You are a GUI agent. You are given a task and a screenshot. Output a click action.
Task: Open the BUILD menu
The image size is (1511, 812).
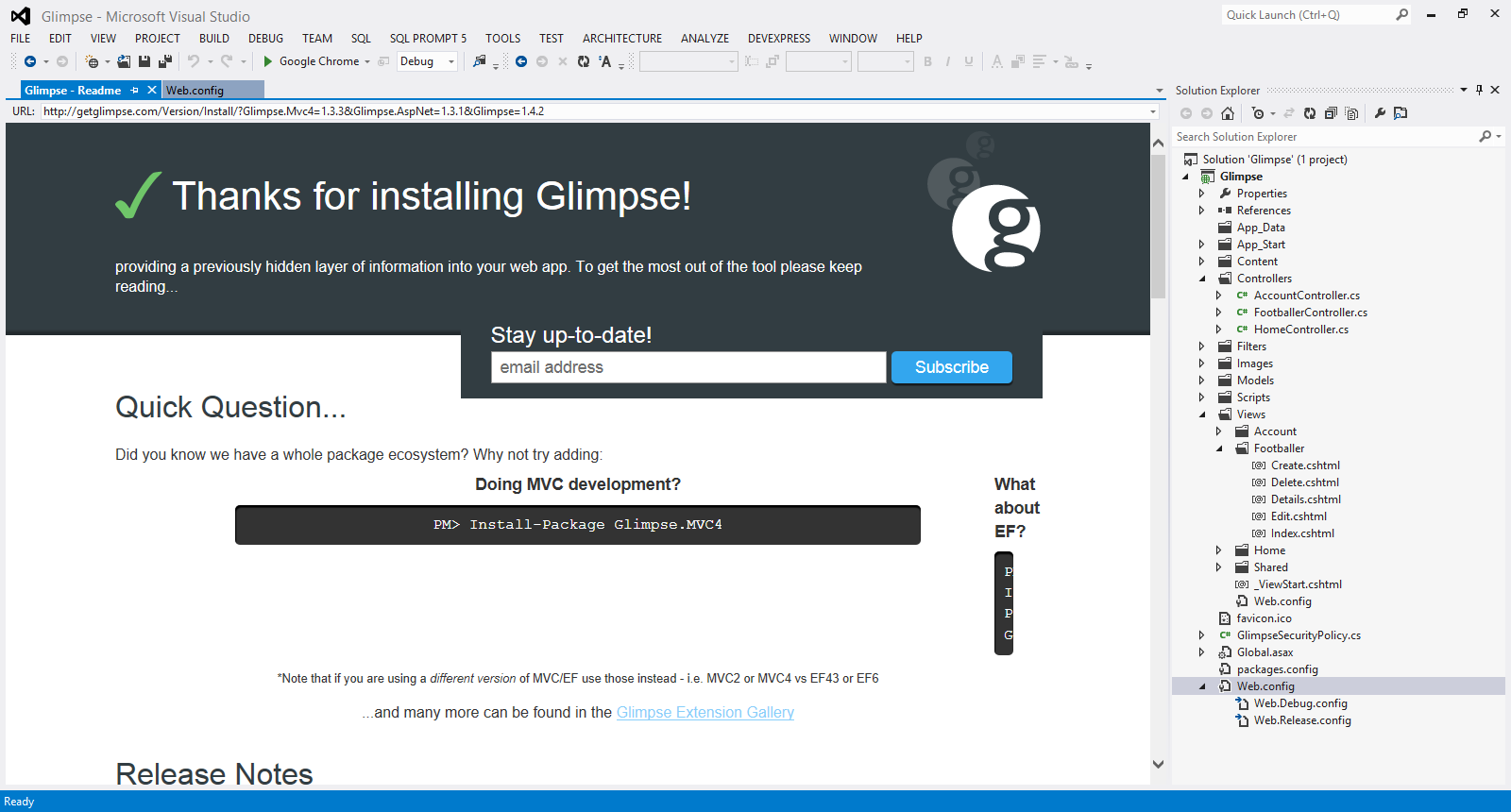[214, 39]
